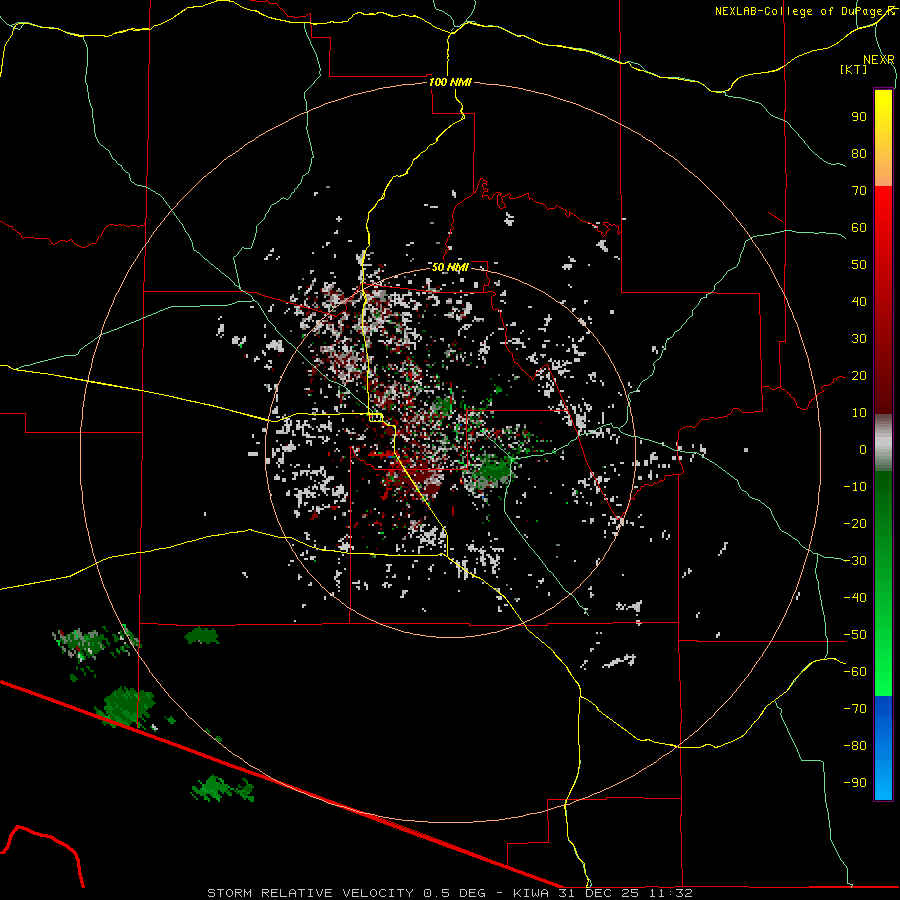Click the 50 NMI range ring label
The image size is (900, 900).
[x=451, y=267]
